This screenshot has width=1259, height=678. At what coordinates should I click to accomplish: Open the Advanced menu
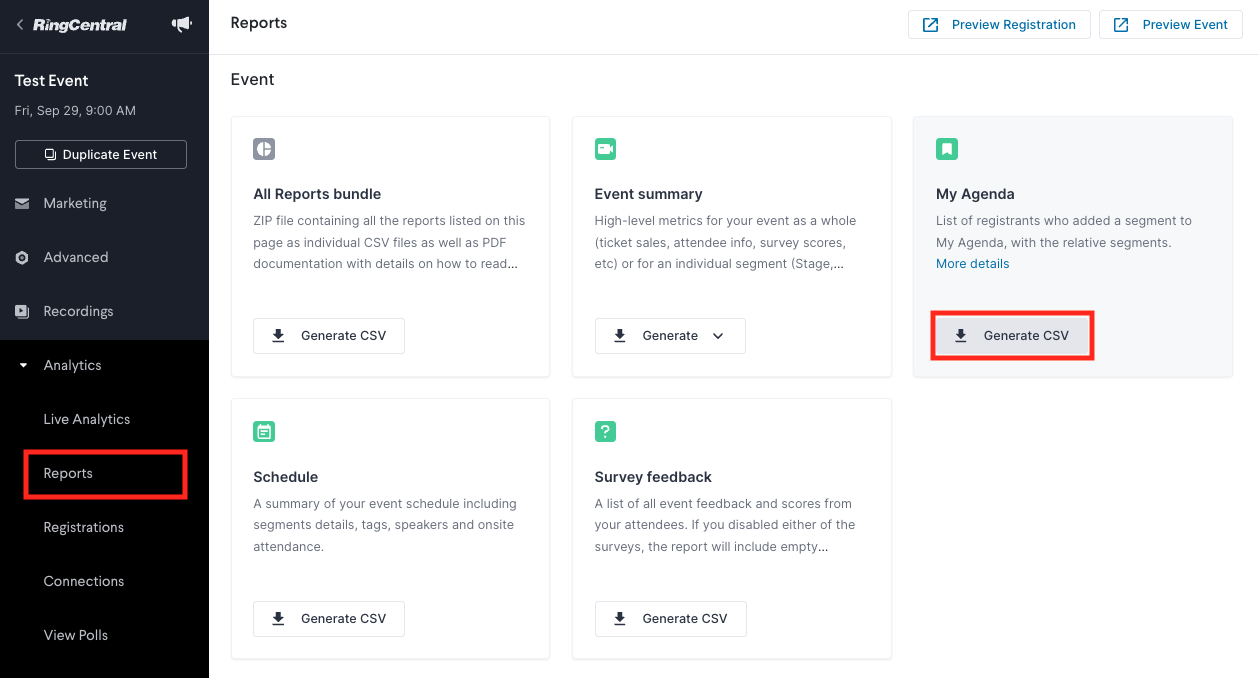point(76,257)
